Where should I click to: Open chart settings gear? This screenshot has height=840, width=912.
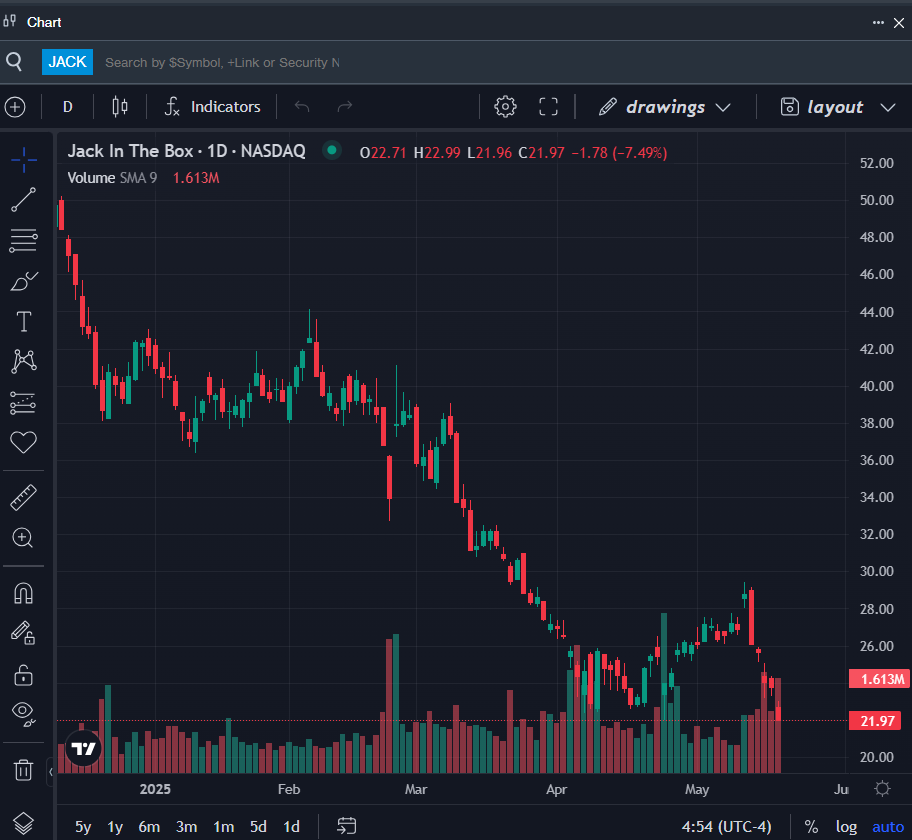(x=505, y=106)
